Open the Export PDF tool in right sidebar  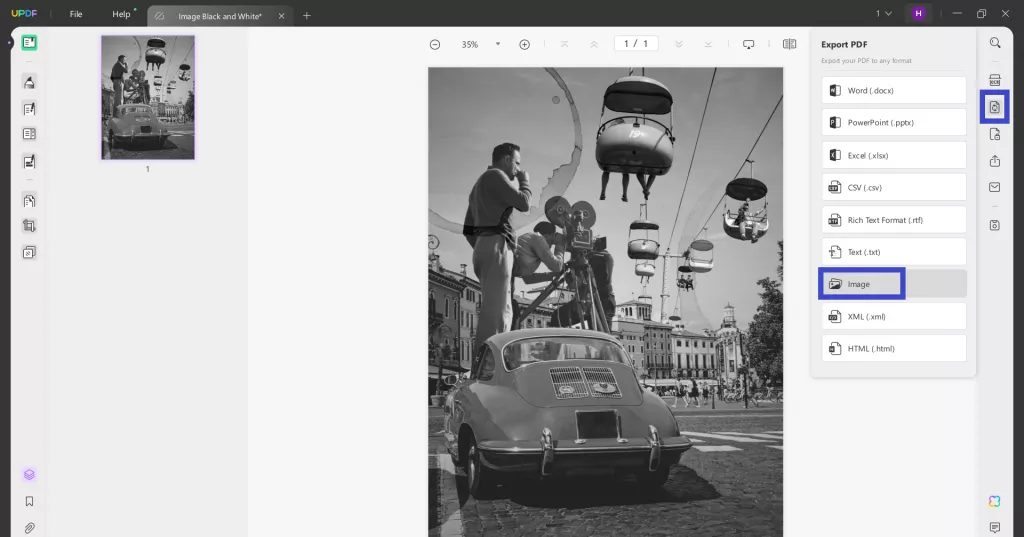994,107
